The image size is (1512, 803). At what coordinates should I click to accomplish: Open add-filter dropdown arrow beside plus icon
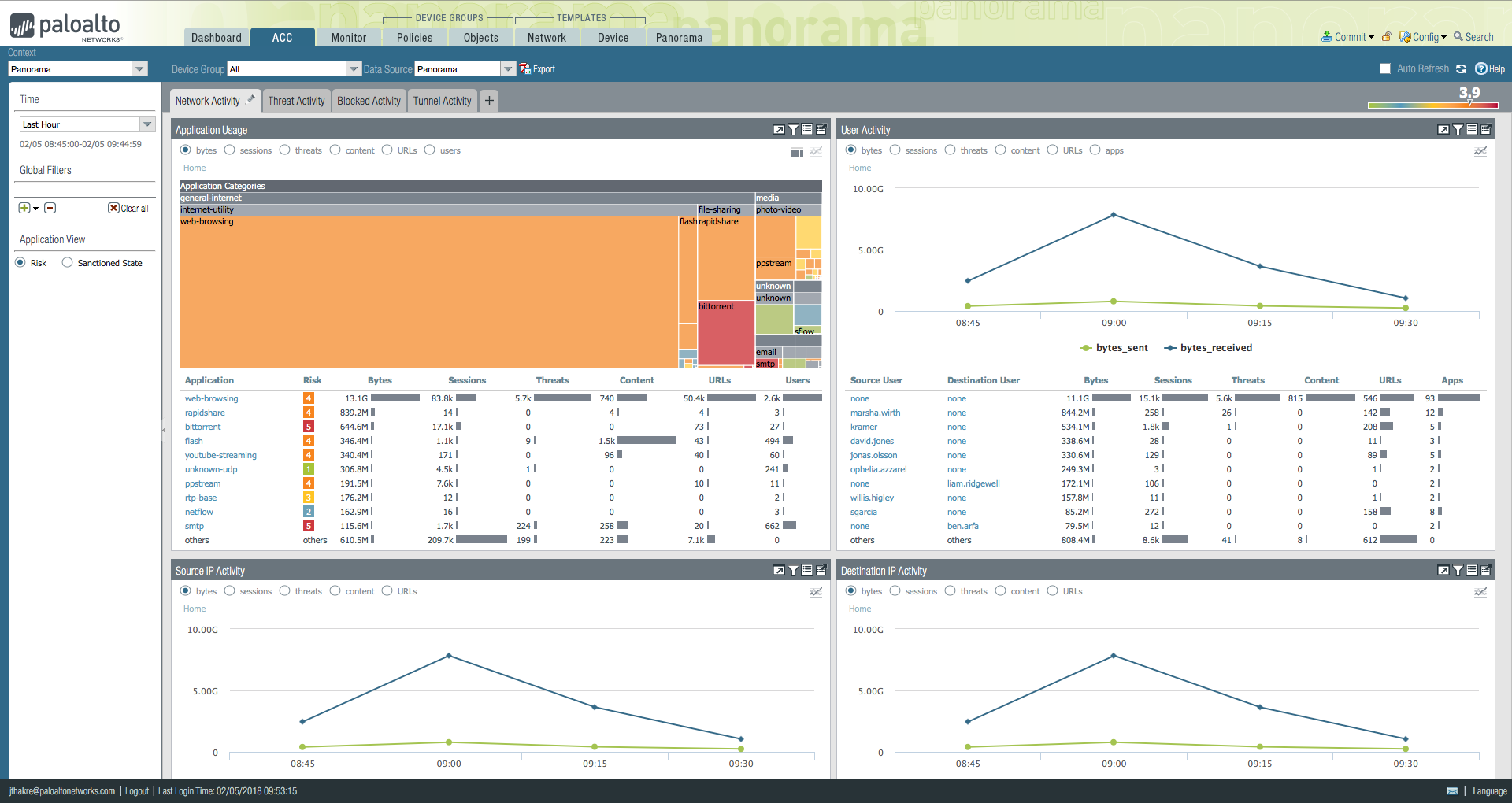click(36, 209)
